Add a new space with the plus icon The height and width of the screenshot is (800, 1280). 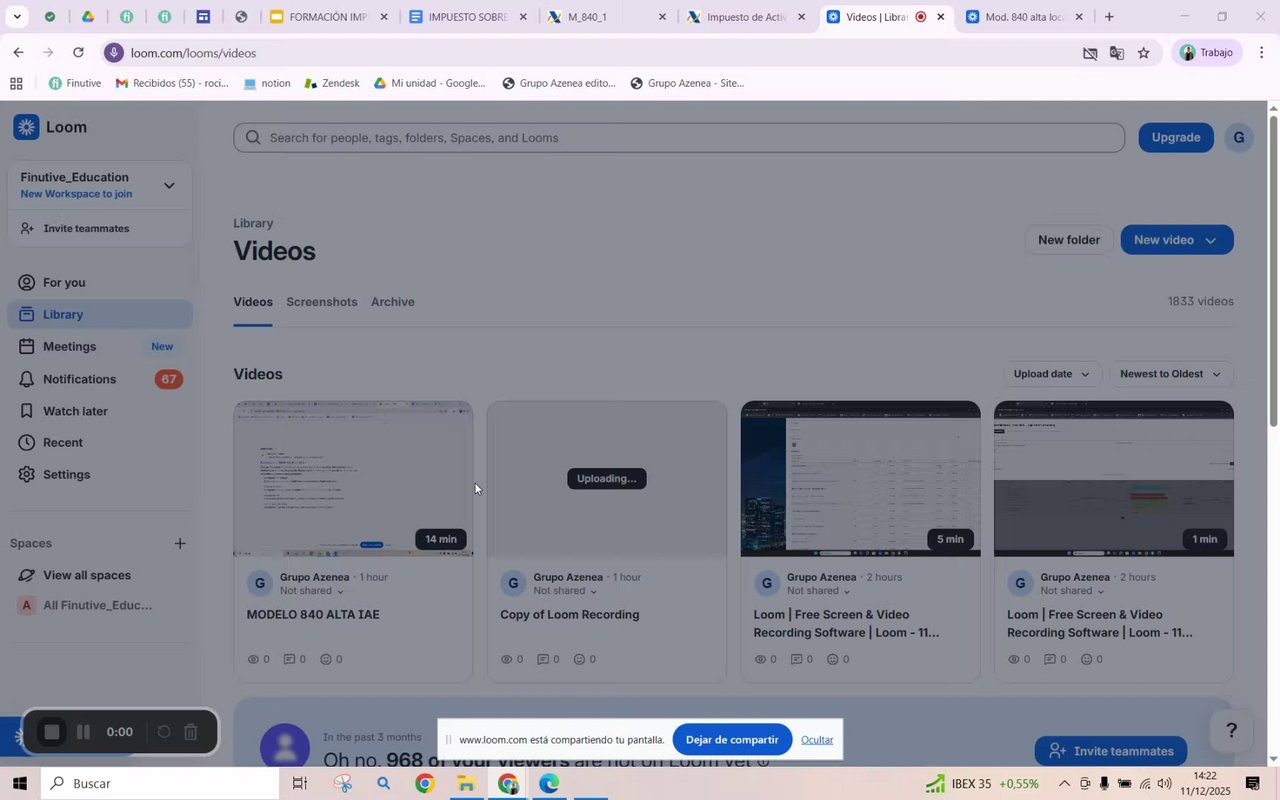coord(180,544)
